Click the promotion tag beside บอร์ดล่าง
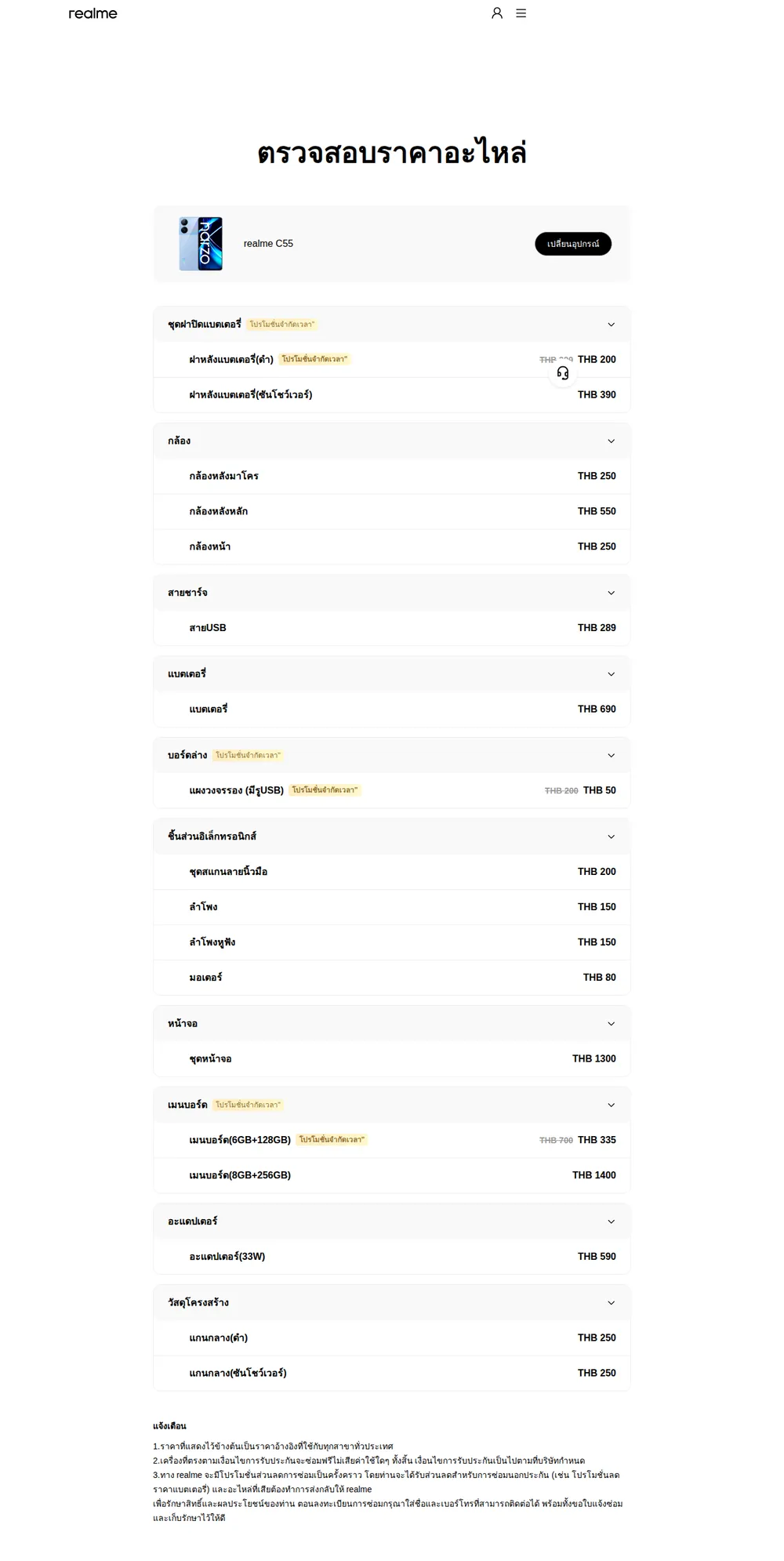This screenshot has width=784, height=1561. click(248, 755)
